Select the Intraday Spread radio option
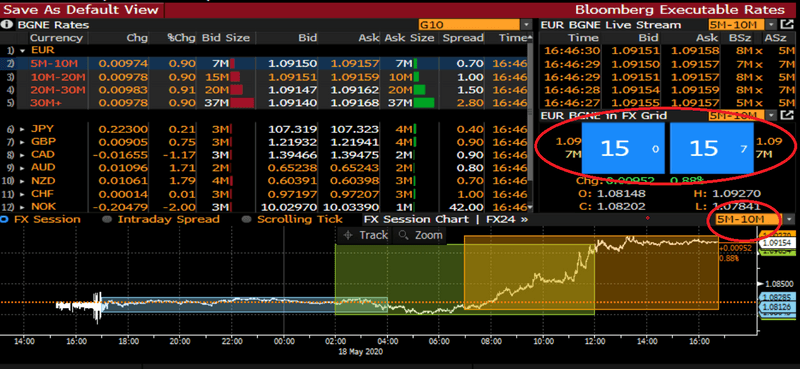Viewport: 800px width, 369px height. tap(161, 219)
